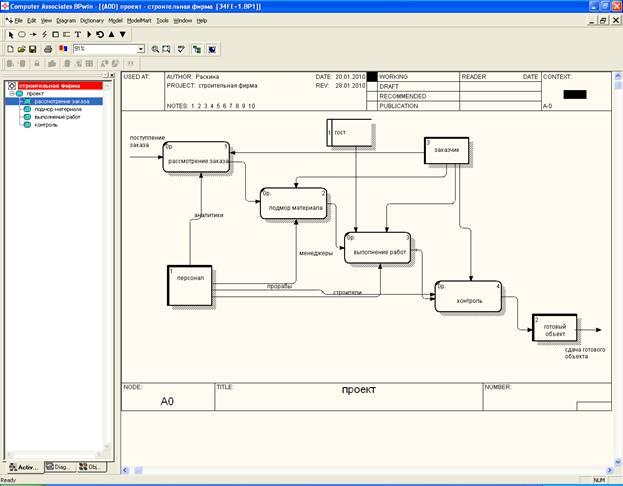This screenshot has height=486, width=623.
Task: Select the Text tool (T)
Action: coord(78,34)
